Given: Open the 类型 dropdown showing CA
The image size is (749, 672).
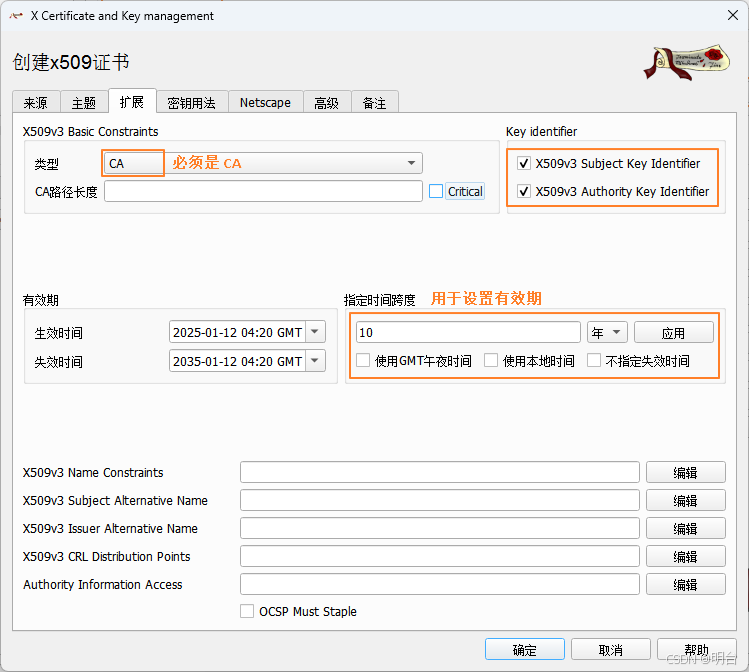Looking at the screenshot, I should click(263, 163).
